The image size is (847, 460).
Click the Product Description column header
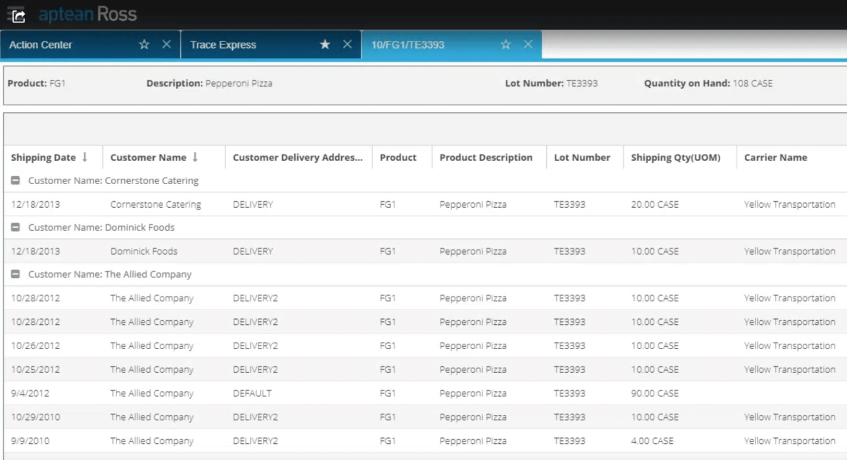click(486, 157)
